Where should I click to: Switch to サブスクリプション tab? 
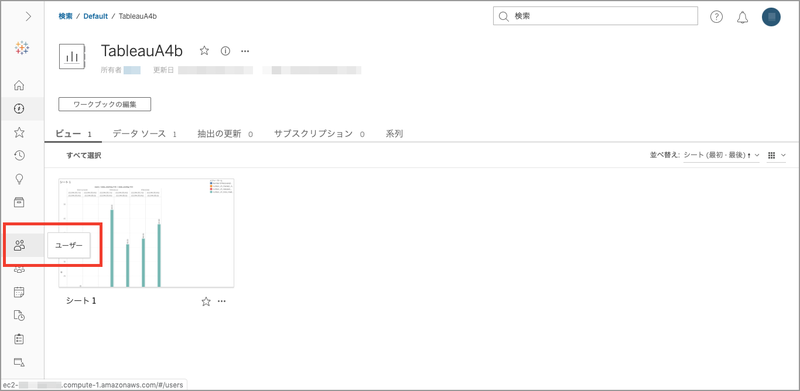pos(319,134)
